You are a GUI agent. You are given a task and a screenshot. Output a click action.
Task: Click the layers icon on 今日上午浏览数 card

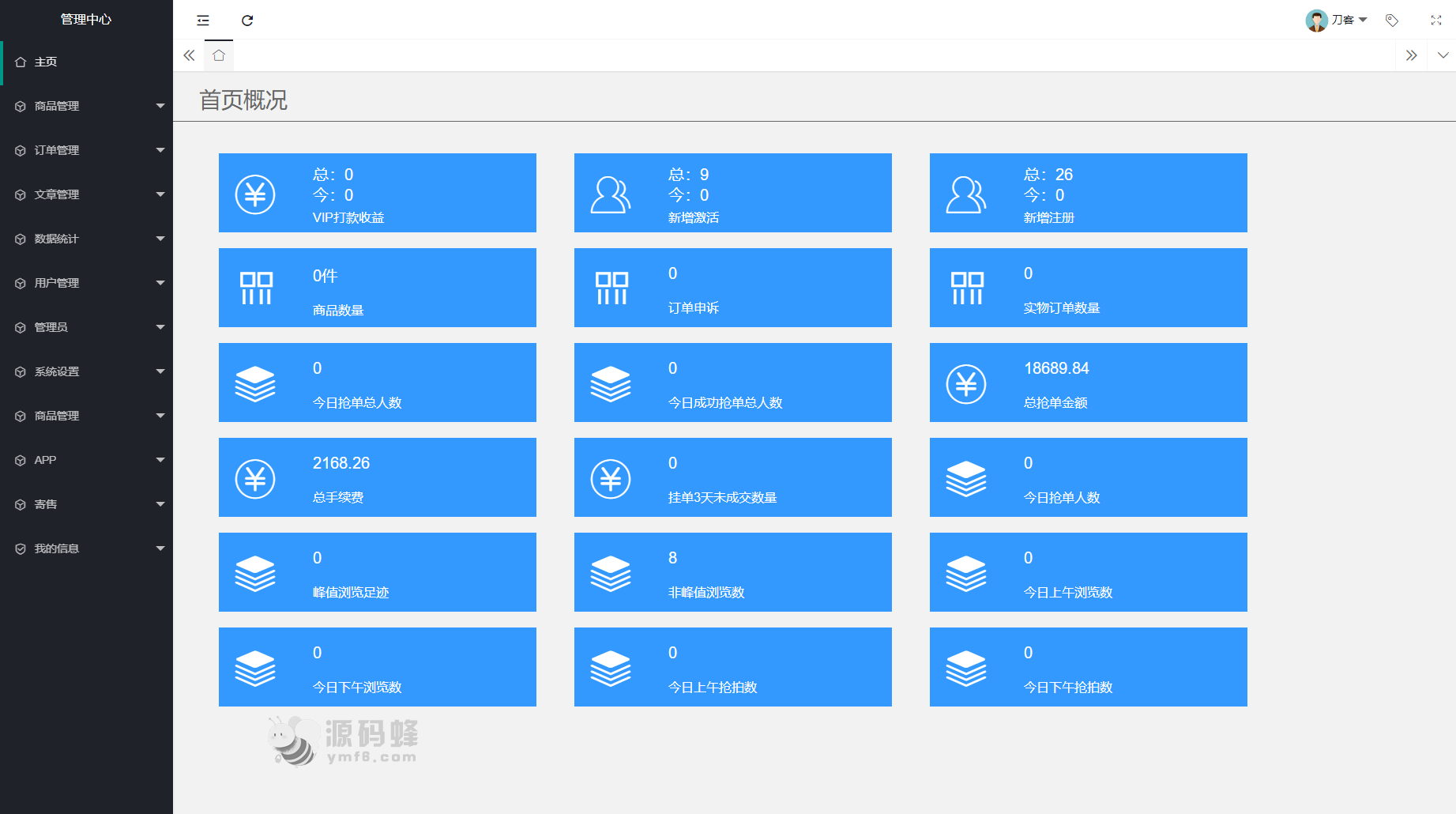point(966,574)
